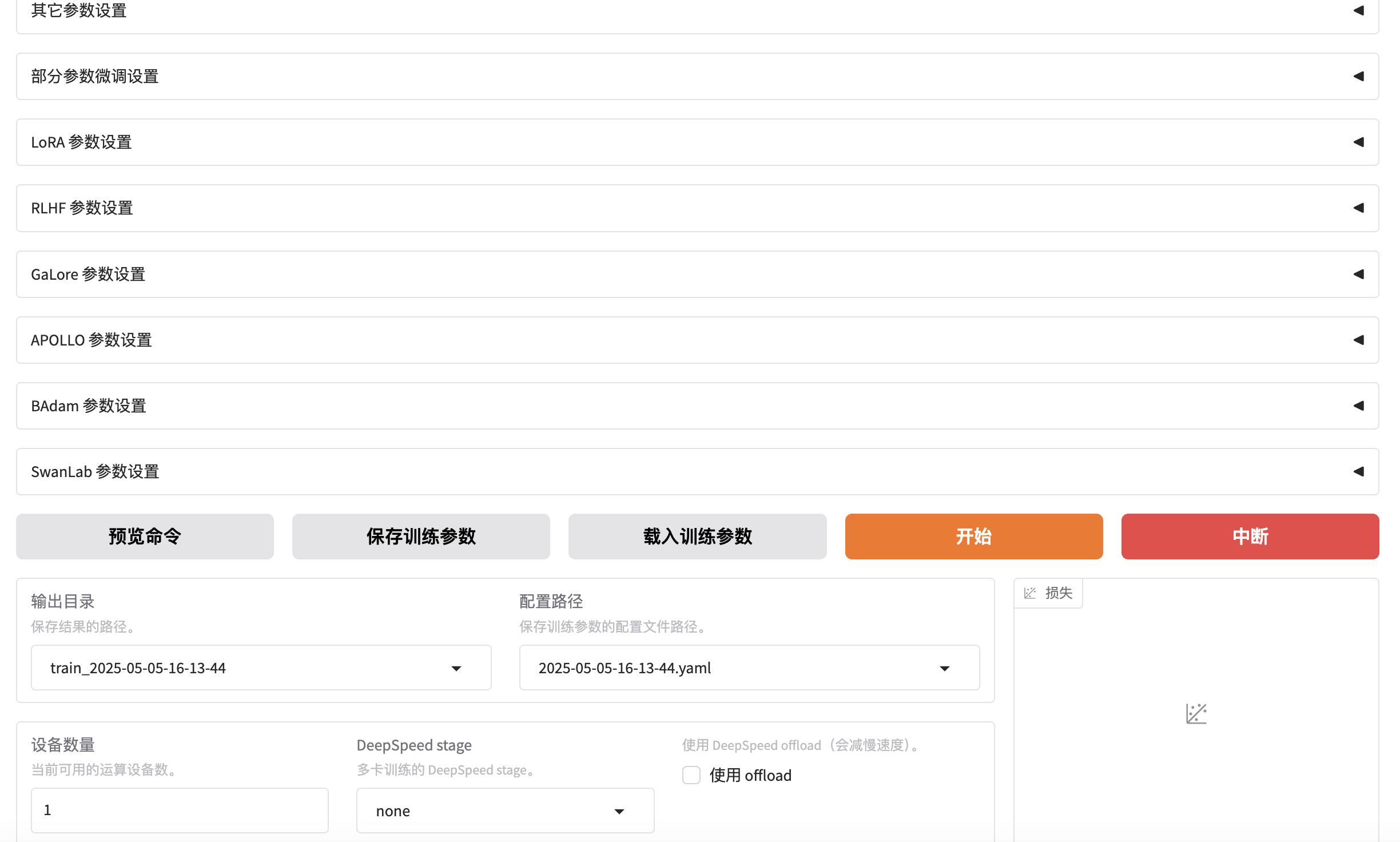Click the APOLLO 参数设置 arrow icon
The image size is (1400, 842).
tap(1359, 340)
